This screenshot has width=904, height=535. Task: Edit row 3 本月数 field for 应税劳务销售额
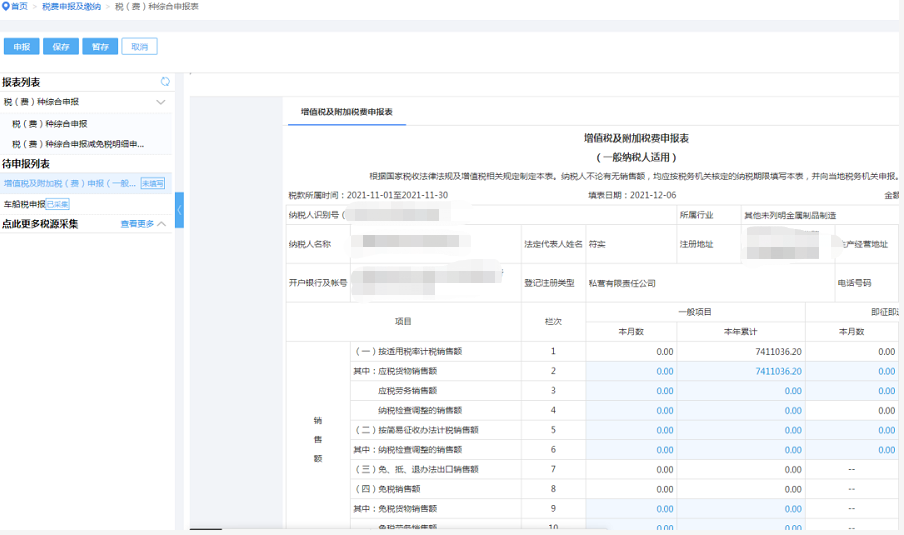click(631, 391)
